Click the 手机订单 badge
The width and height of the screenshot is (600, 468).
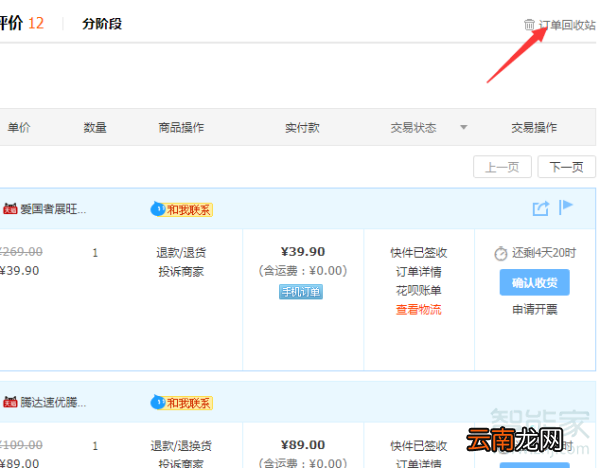pos(301,292)
